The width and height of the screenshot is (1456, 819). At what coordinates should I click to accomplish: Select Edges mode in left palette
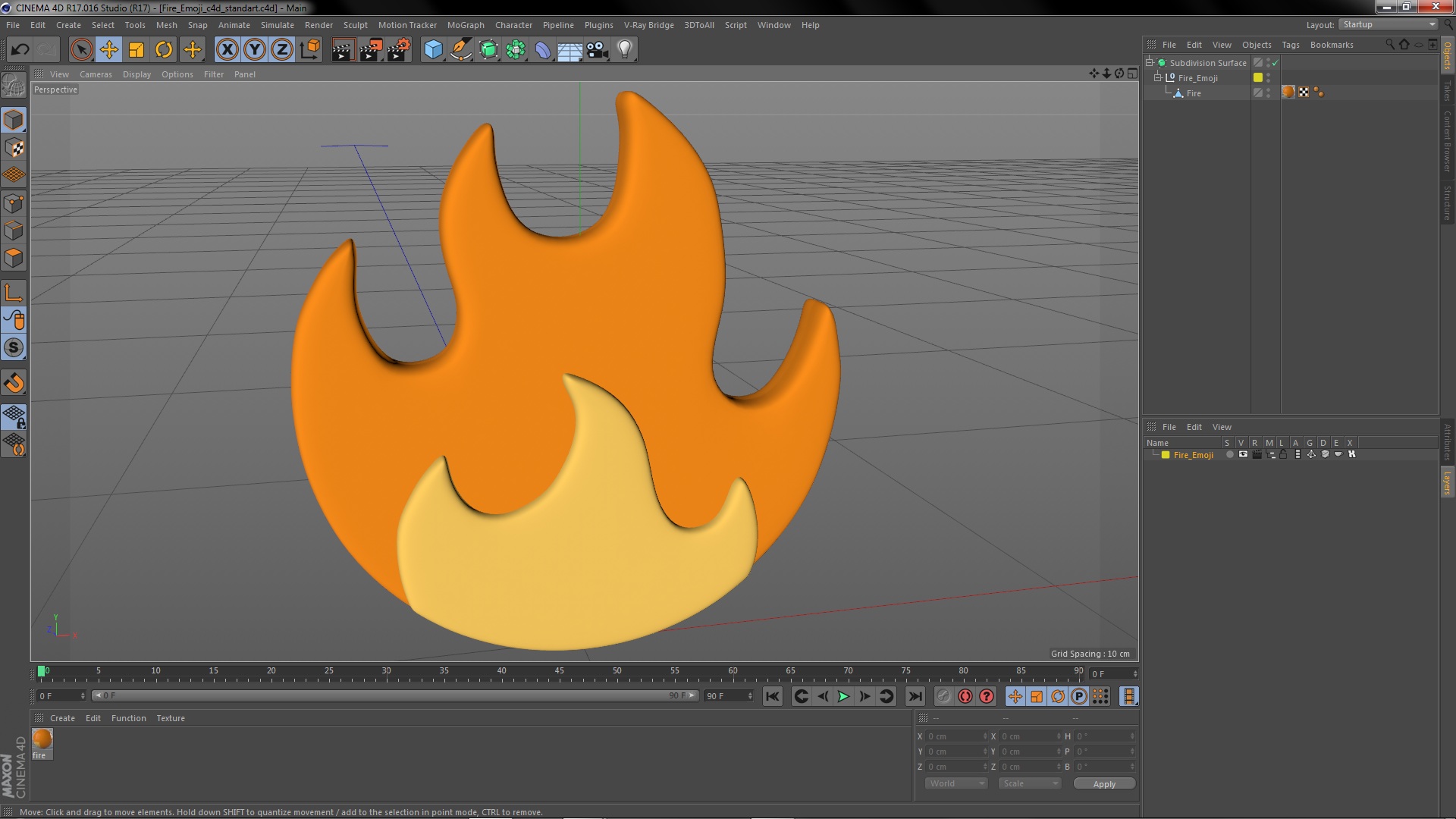(x=14, y=231)
